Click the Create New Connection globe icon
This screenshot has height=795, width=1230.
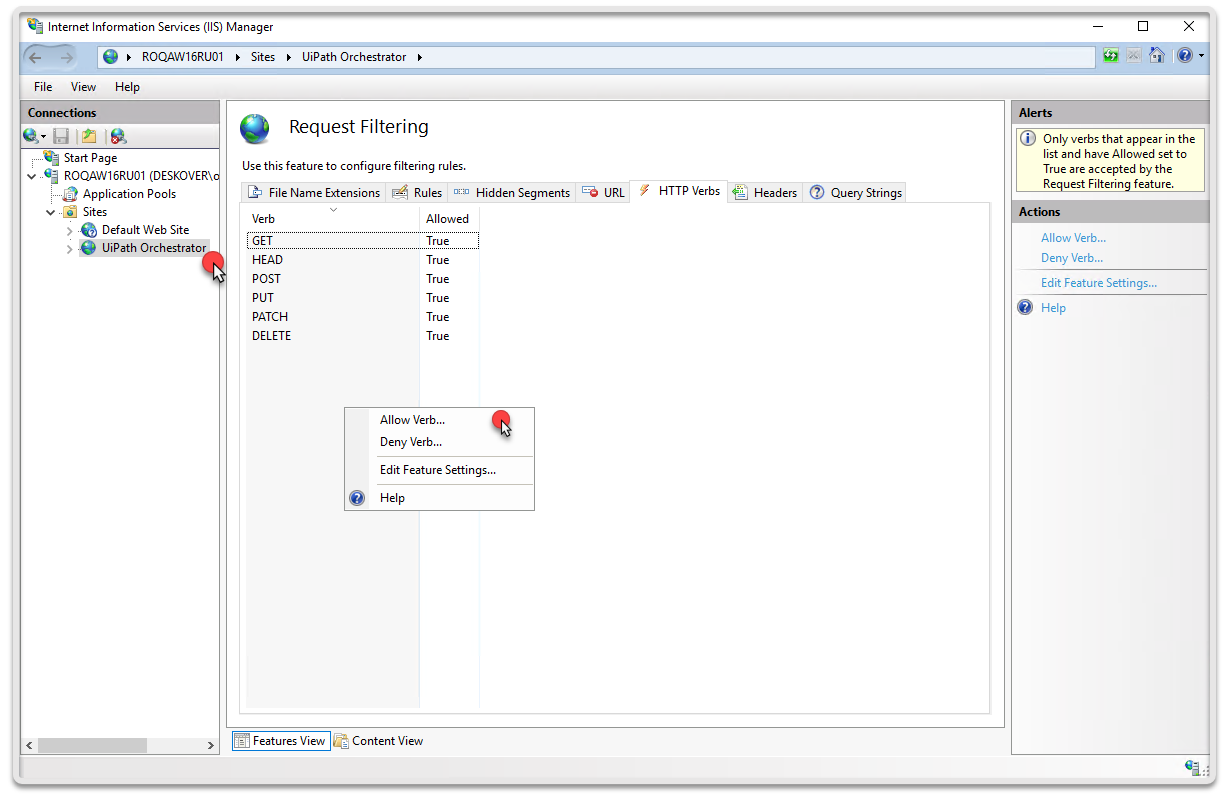click(31, 136)
